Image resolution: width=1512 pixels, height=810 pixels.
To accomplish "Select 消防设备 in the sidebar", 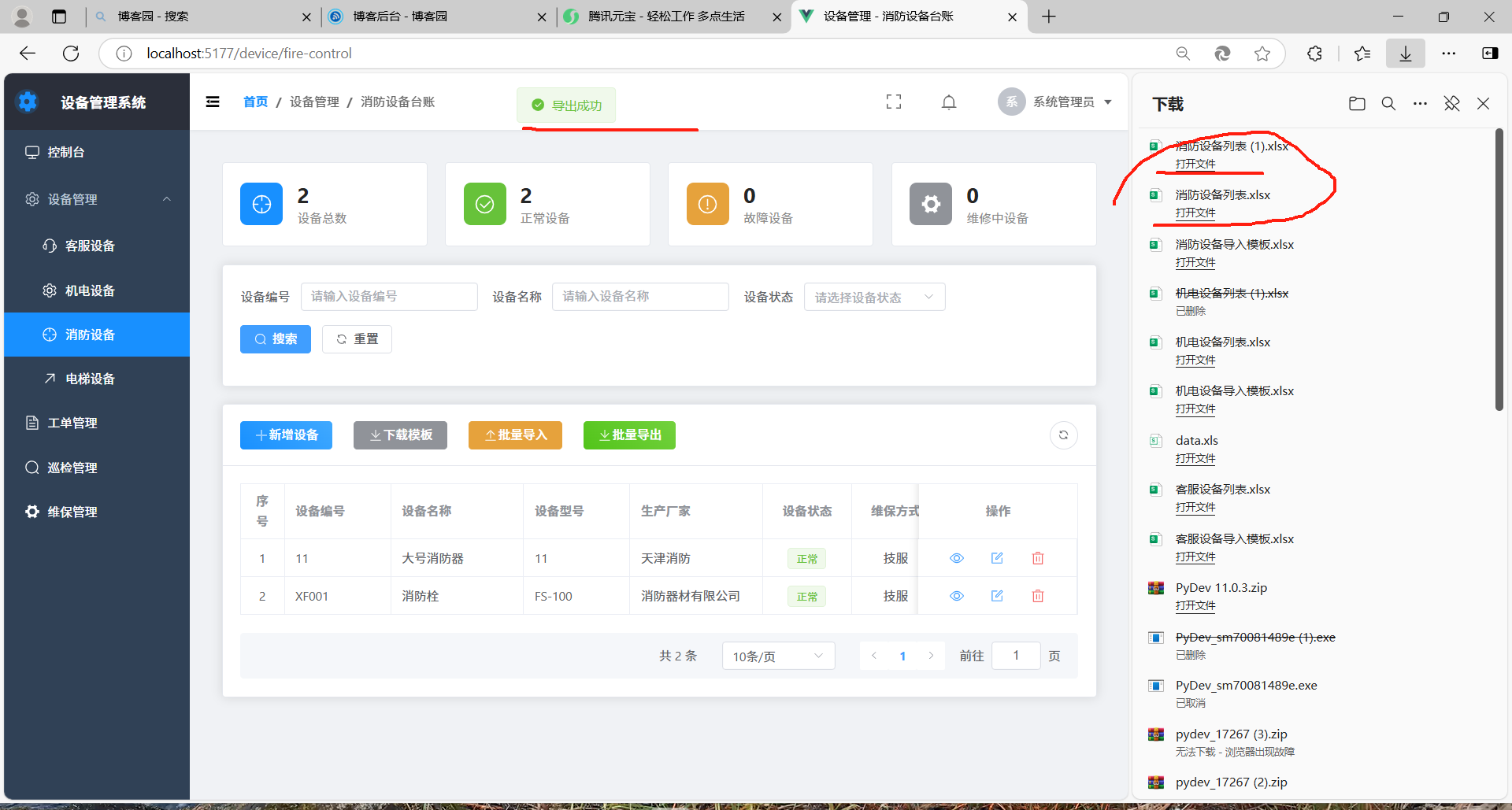I will [x=97, y=335].
